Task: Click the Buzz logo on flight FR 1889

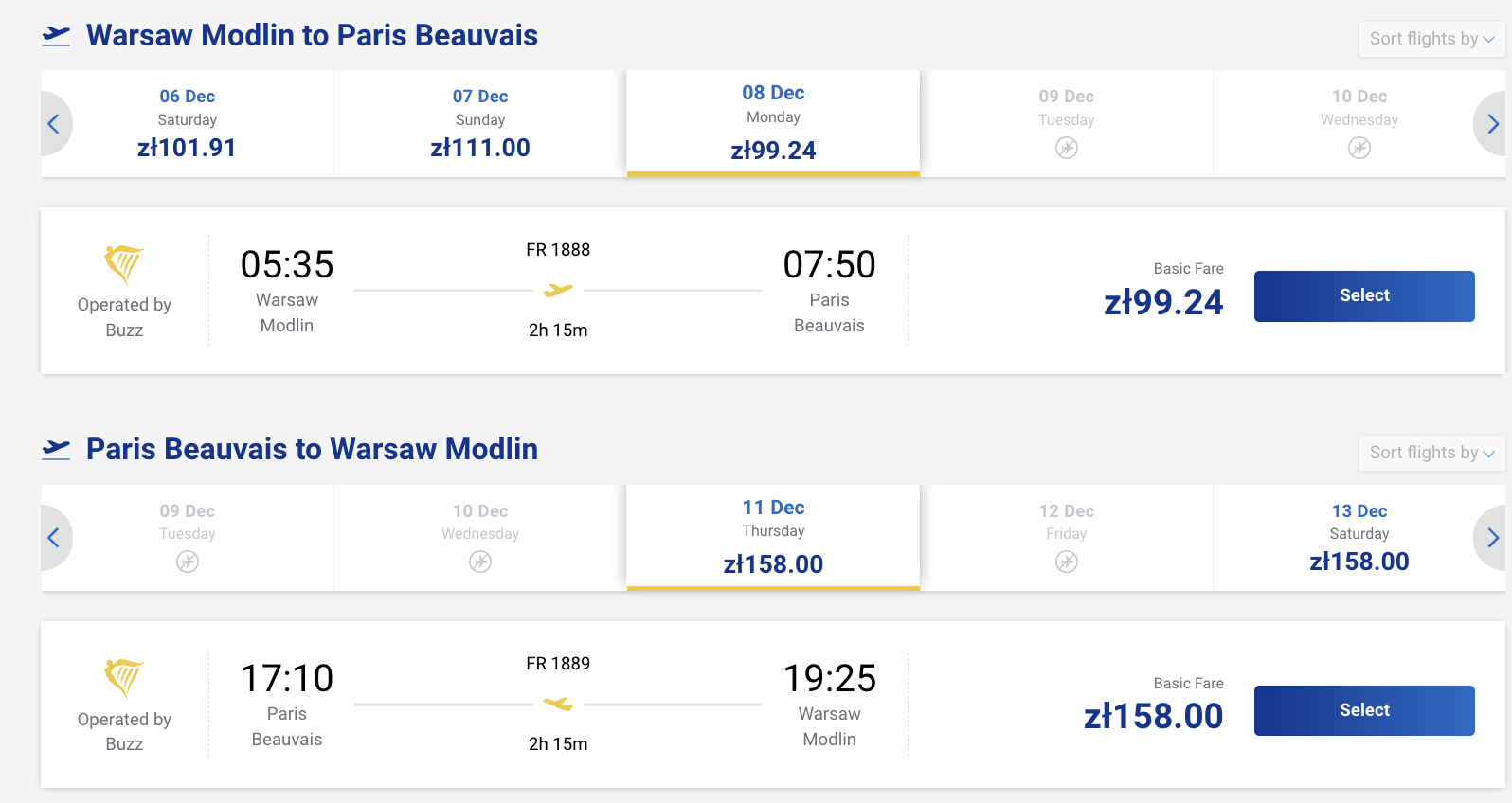Action: tap(124, 678)
